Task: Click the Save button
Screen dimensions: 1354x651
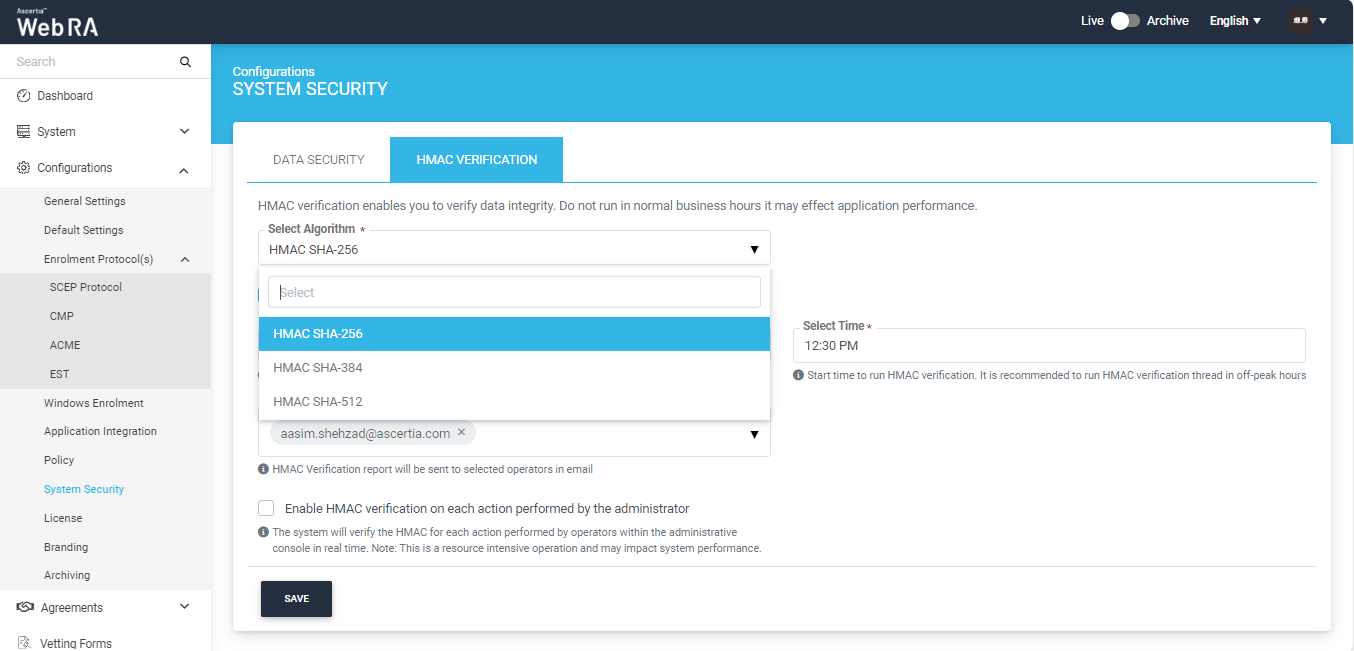Action: pos(296,599)
